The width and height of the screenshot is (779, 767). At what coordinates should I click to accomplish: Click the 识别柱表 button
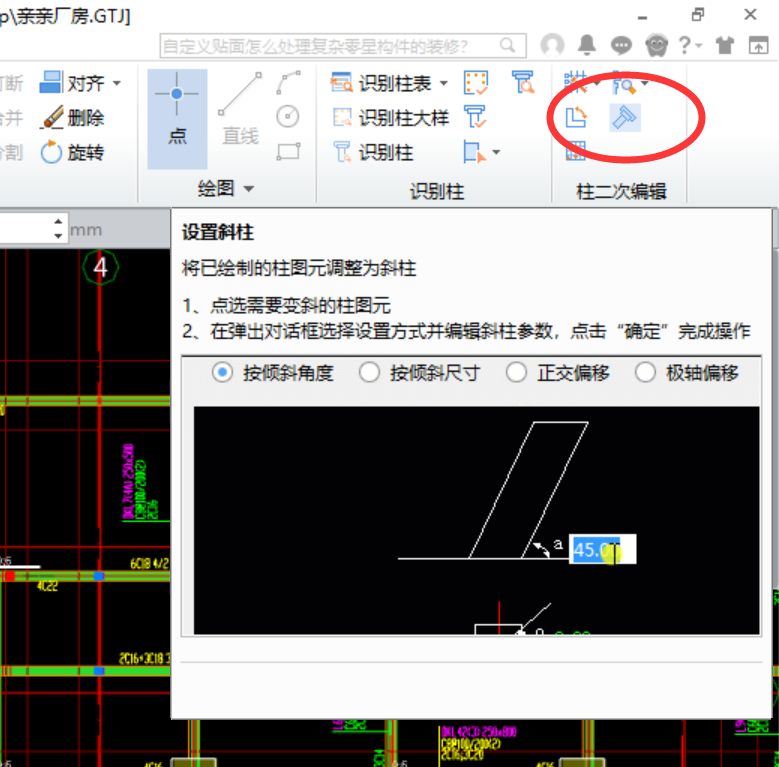click(x=382, y=83)
